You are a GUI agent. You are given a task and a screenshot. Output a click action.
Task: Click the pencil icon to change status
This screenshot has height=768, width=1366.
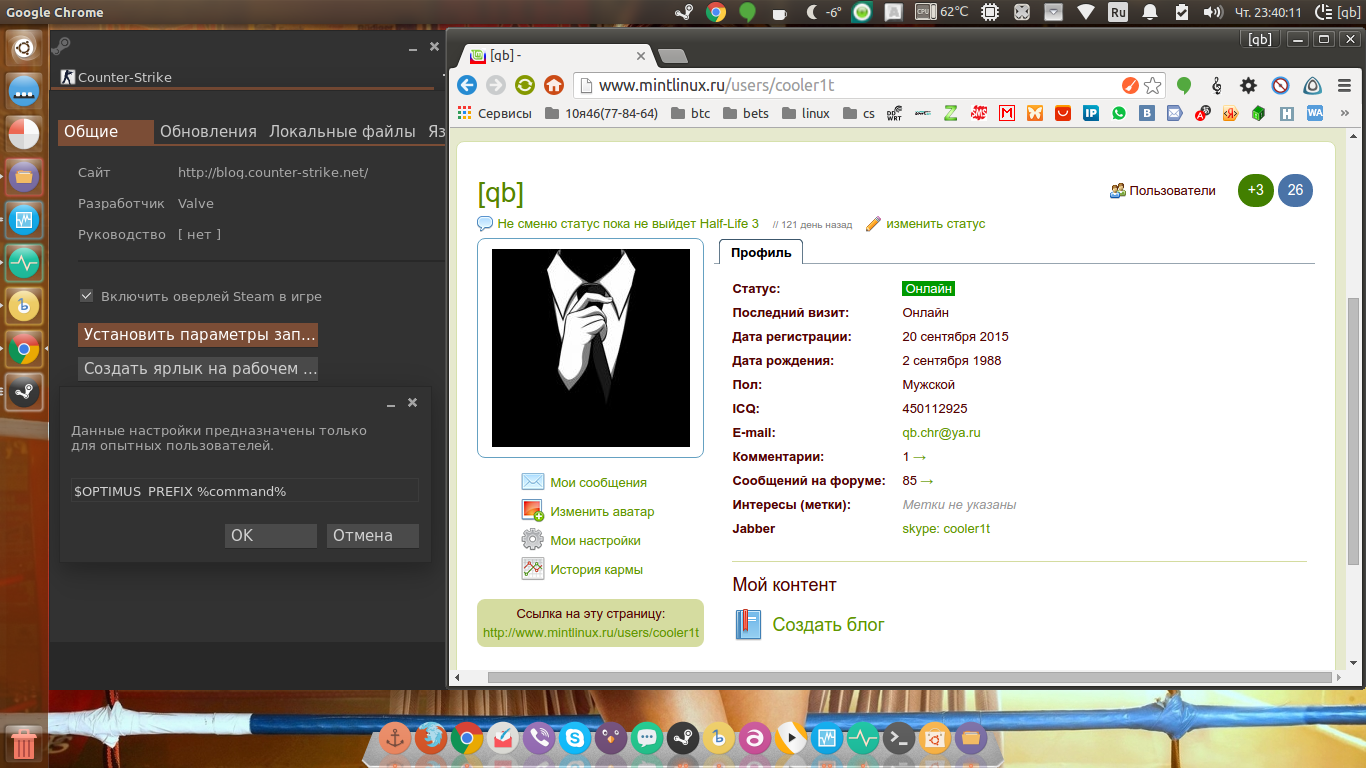873,224
